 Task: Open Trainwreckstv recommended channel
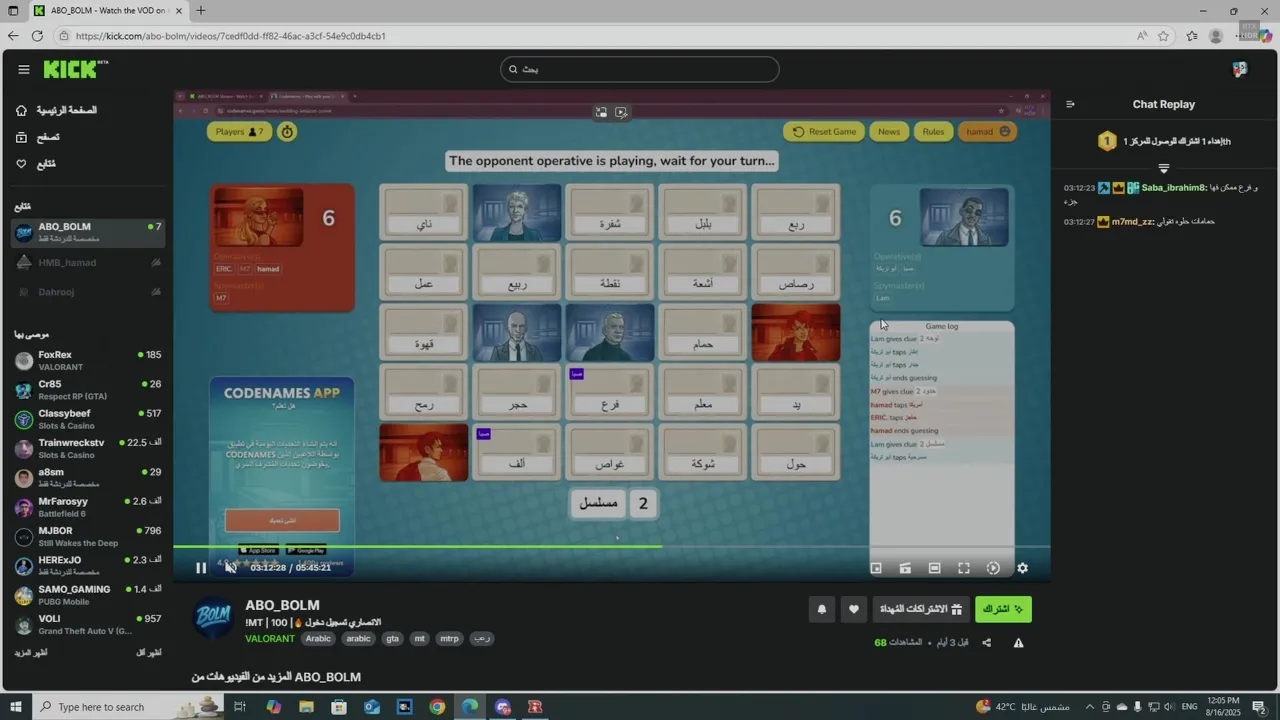tap(88, 448)
